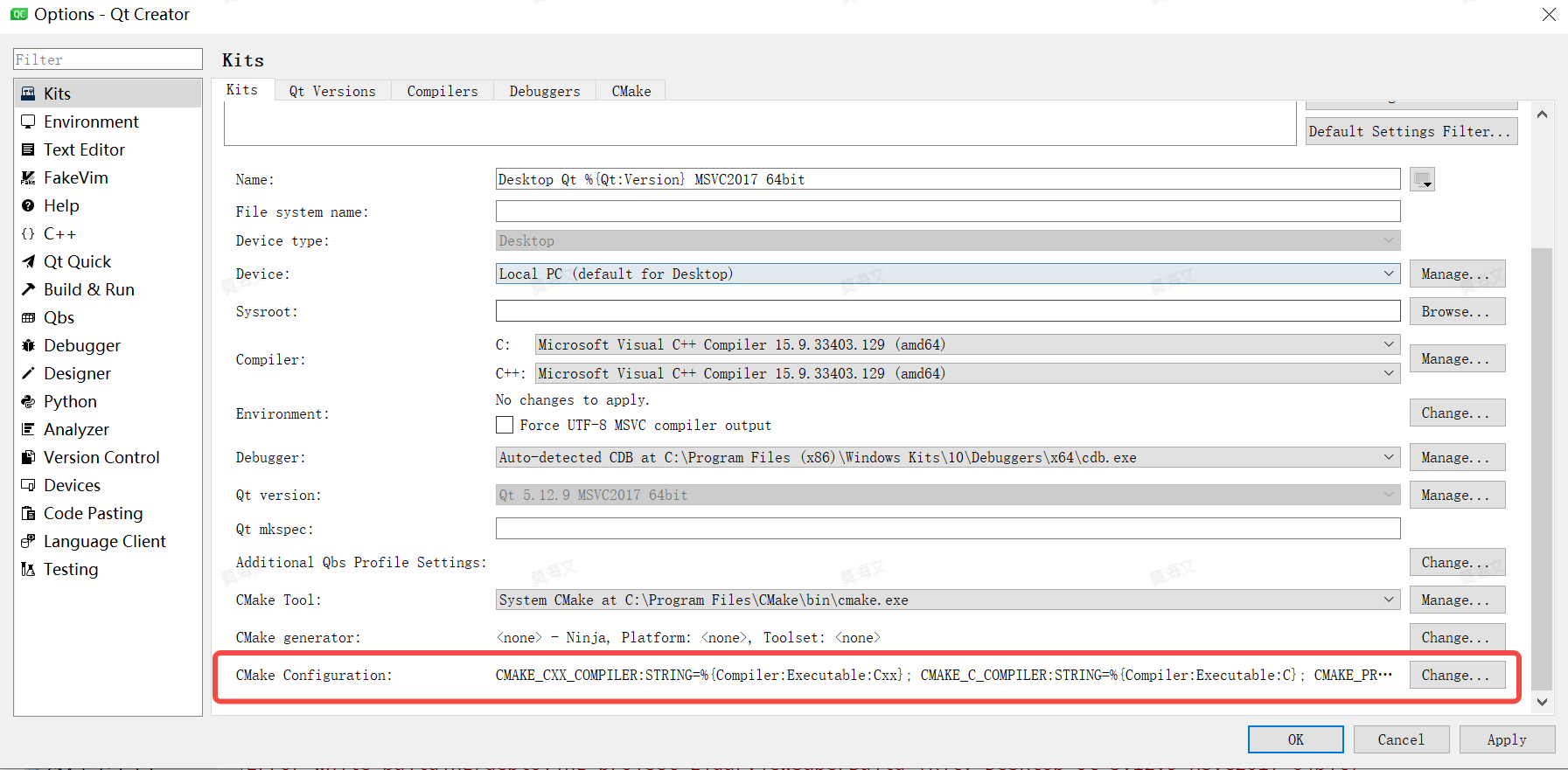
Task: Enable Force UTF-8 MSVC compiler output
Action: [x=505, y=425]
